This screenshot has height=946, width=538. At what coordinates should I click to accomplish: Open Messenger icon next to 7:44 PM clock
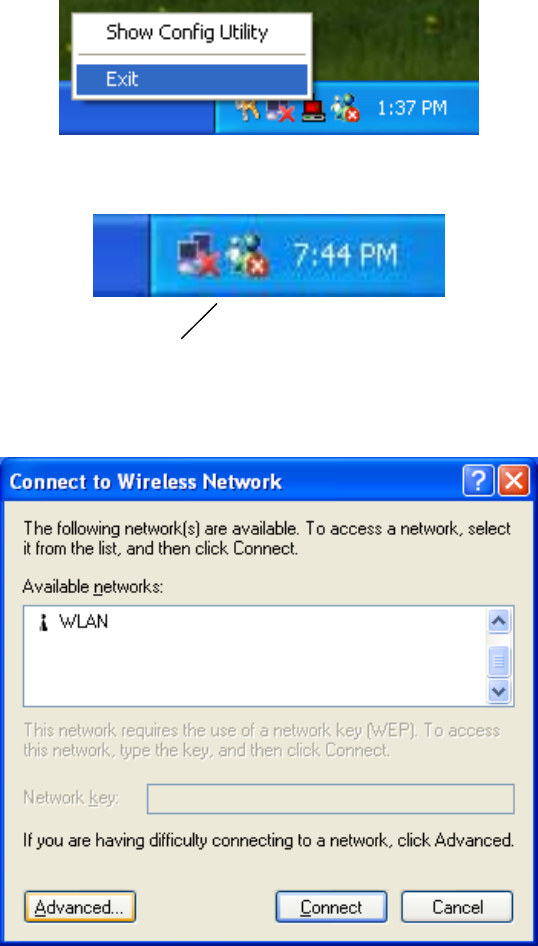tap(247, 255)
